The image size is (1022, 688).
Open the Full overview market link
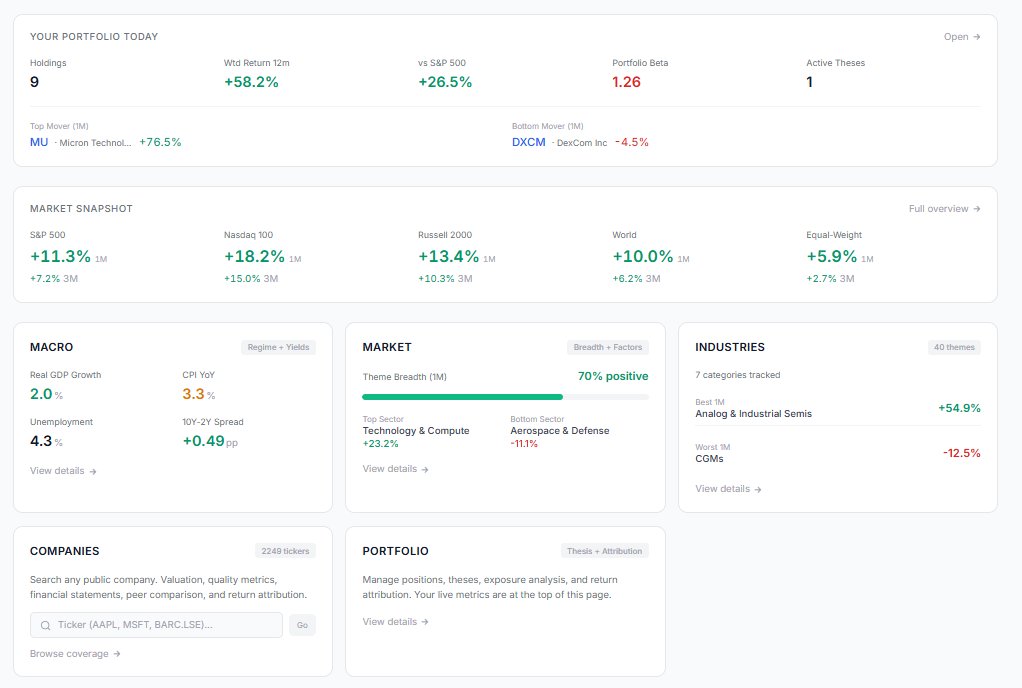pos(944,208)
